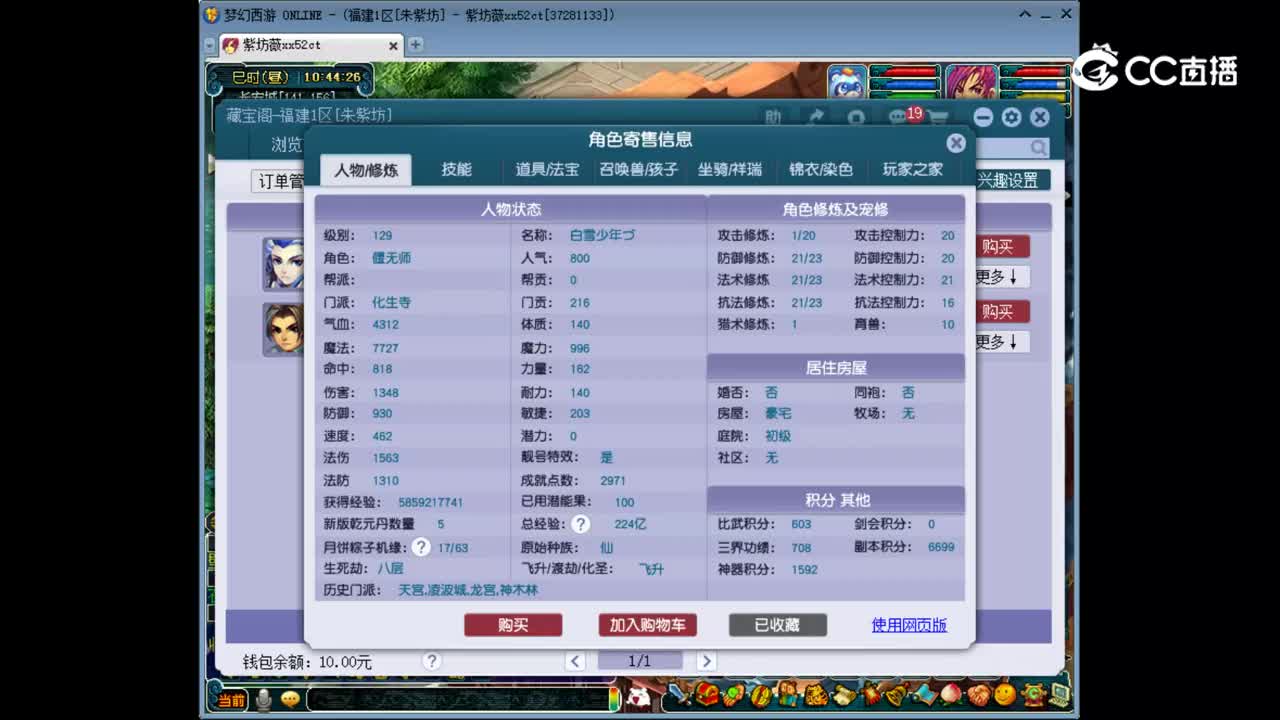Viewport: 1280px width, 720px height.
Task: Switch to the 坐骑/祥瑞 tab
Action: pyautogui.click(x=730, y=170)
